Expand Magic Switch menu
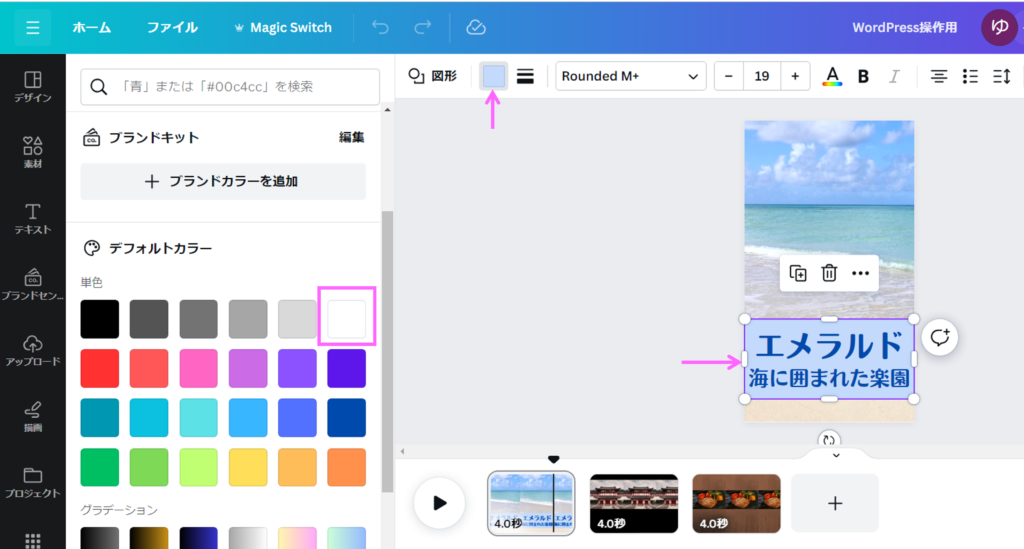This screenshot has width=1024, height=549. [281, 27]
